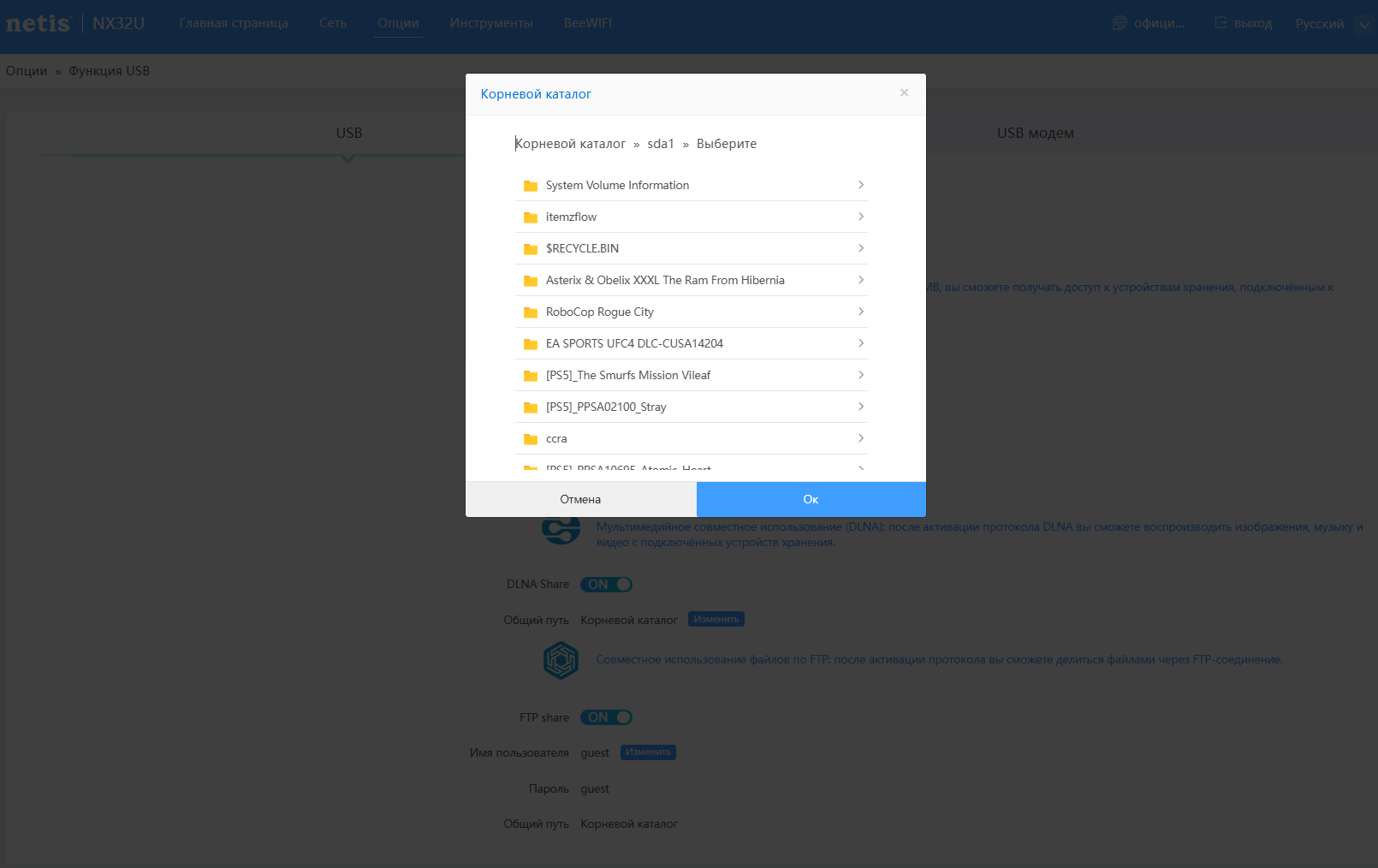Click the folder icon next to itemzflow
Image resolution: width=1378 pixels, height=868 pixels.
point(531,217)
